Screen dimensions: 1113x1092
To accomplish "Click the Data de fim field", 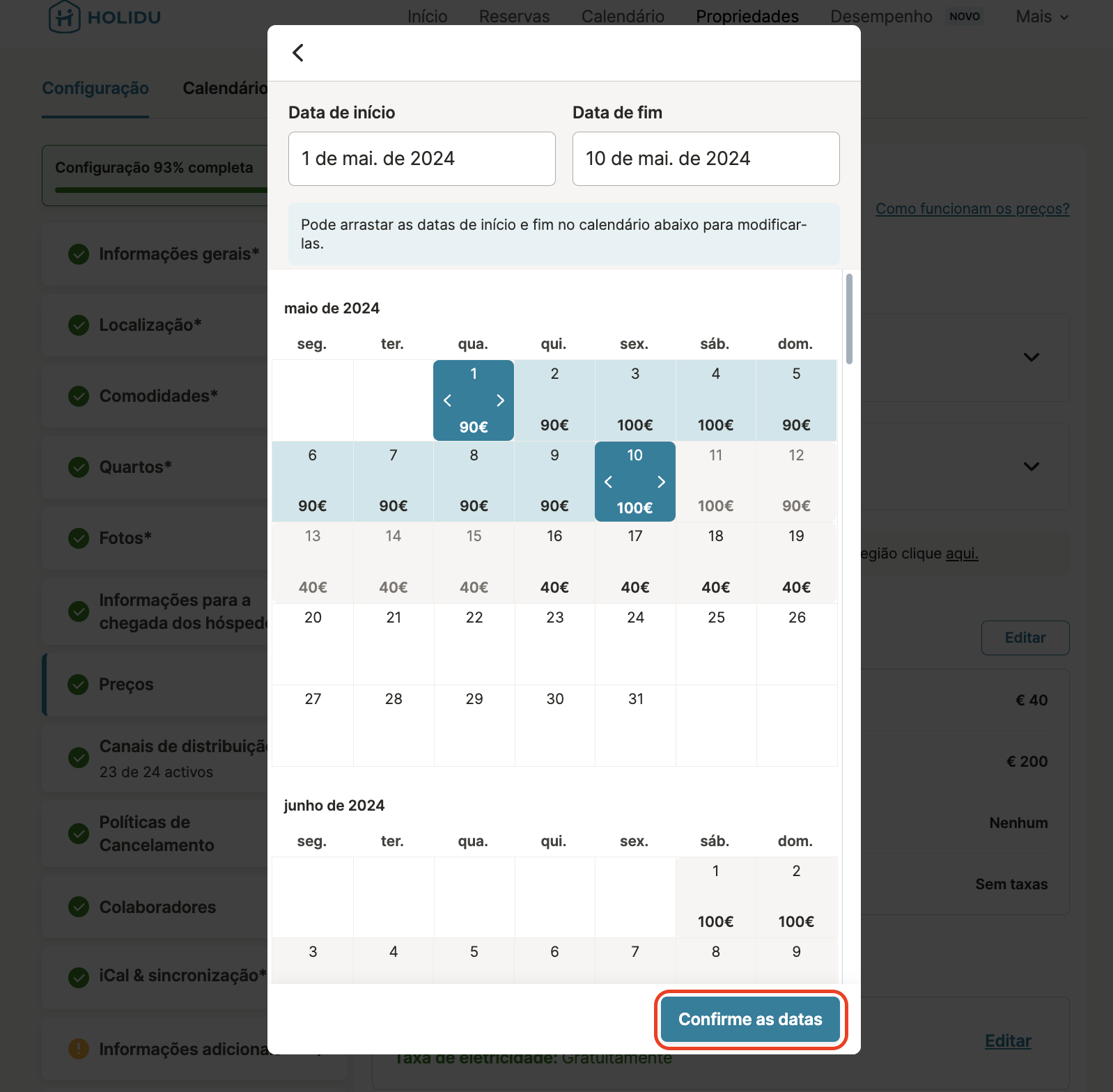I will [x=706, y=159].
